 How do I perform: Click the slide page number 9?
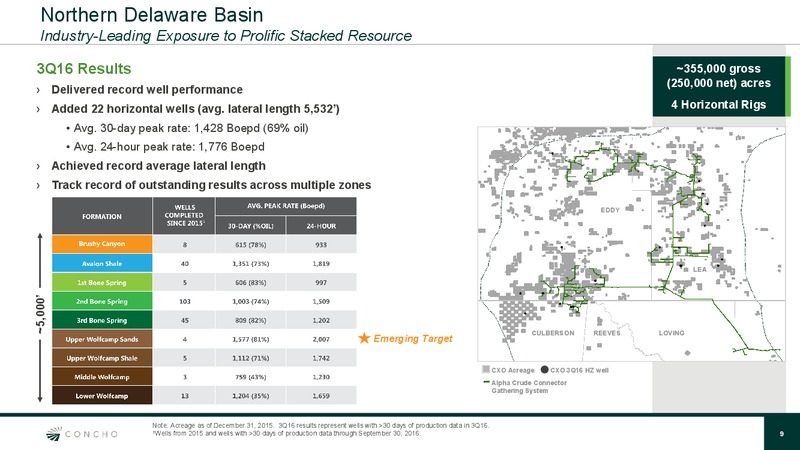[x=782, y=434]
